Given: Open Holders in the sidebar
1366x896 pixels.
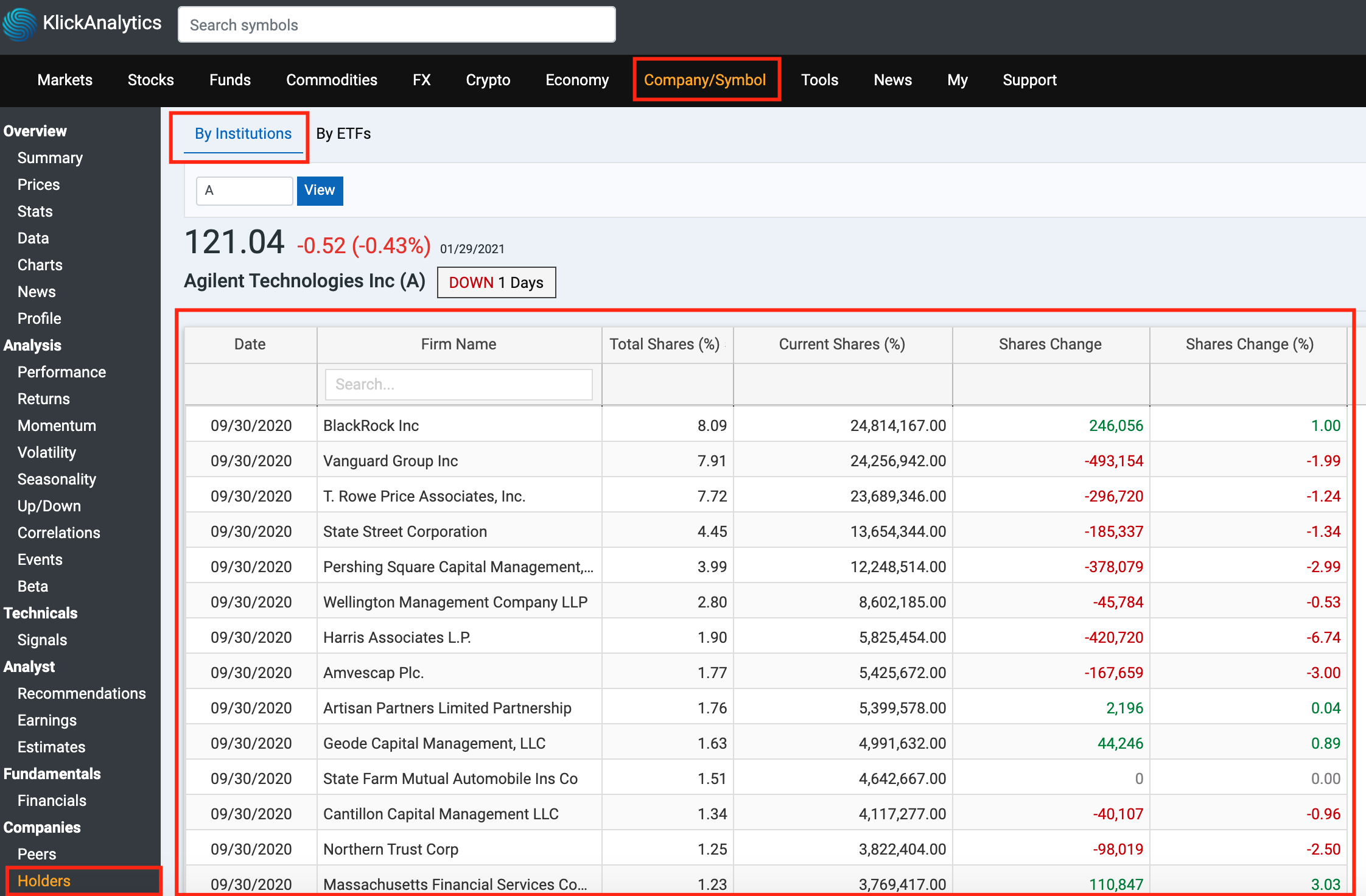Looking at the screenshot, I should [44, 881].
